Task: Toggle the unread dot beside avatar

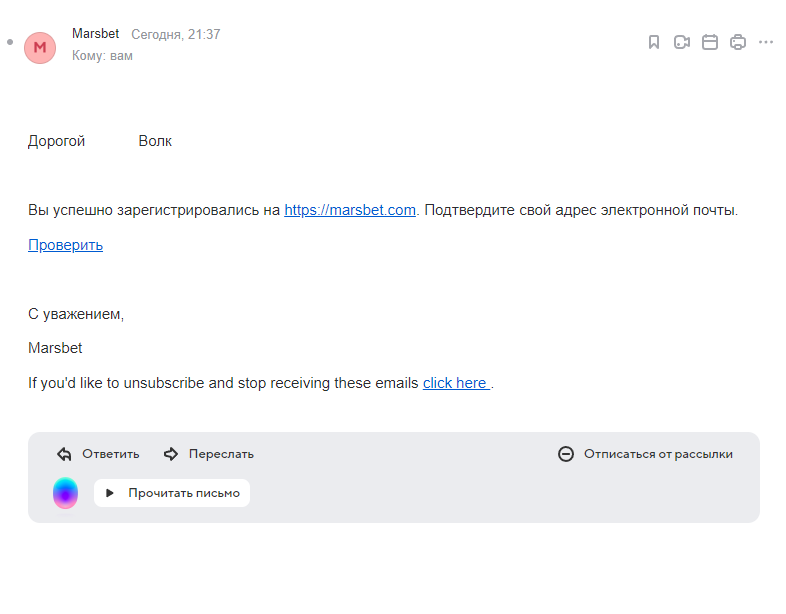Action: (x=10, y=42)
